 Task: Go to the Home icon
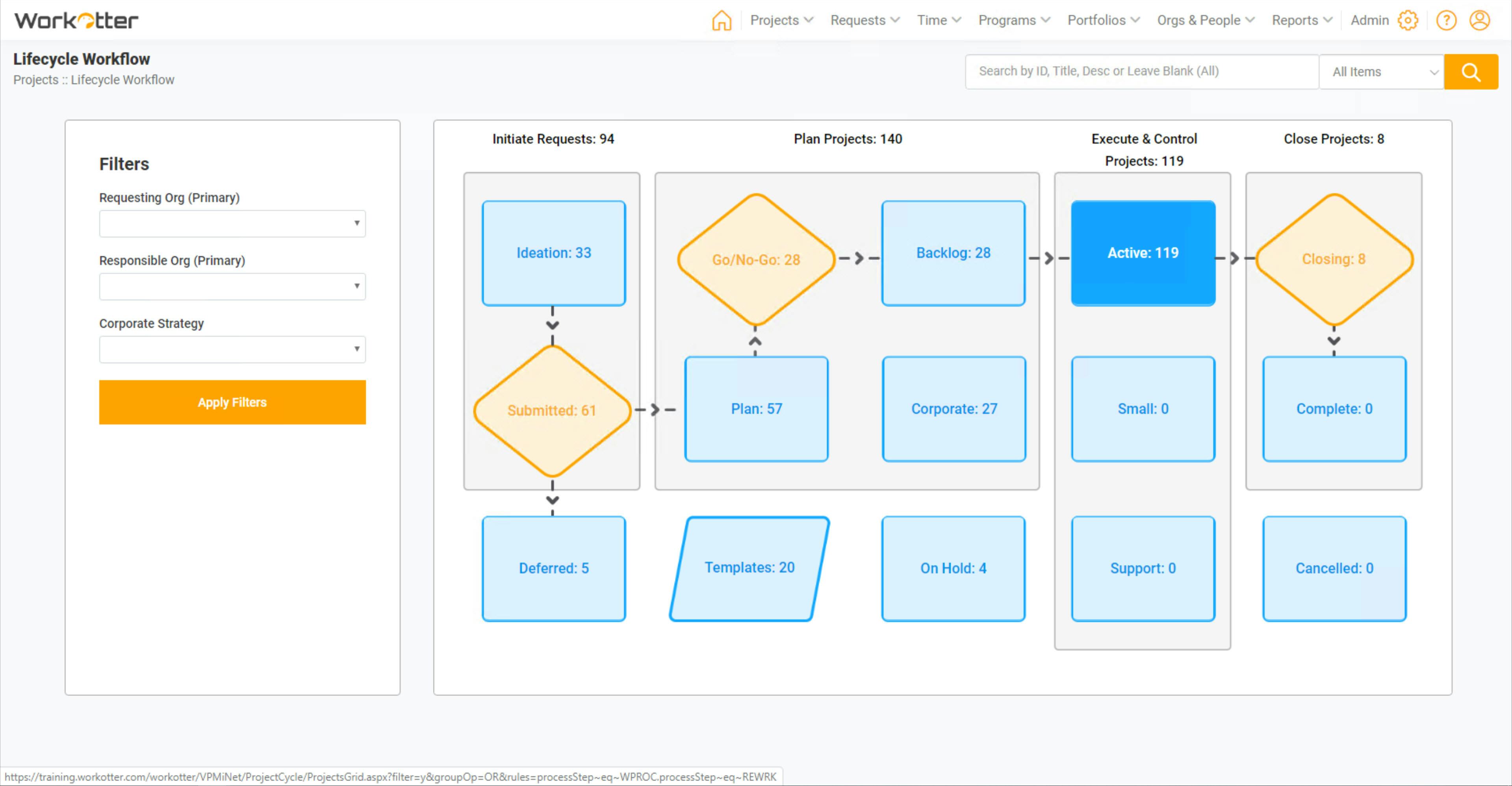tap(722, 20)
